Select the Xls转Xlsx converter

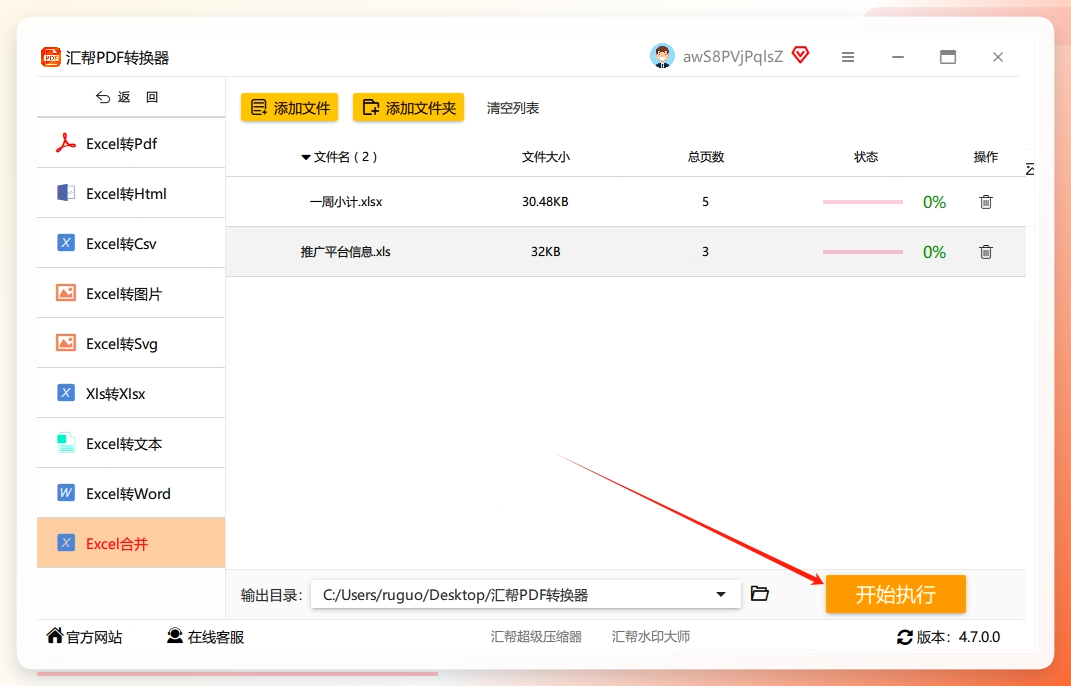click(x=131, y=393)
